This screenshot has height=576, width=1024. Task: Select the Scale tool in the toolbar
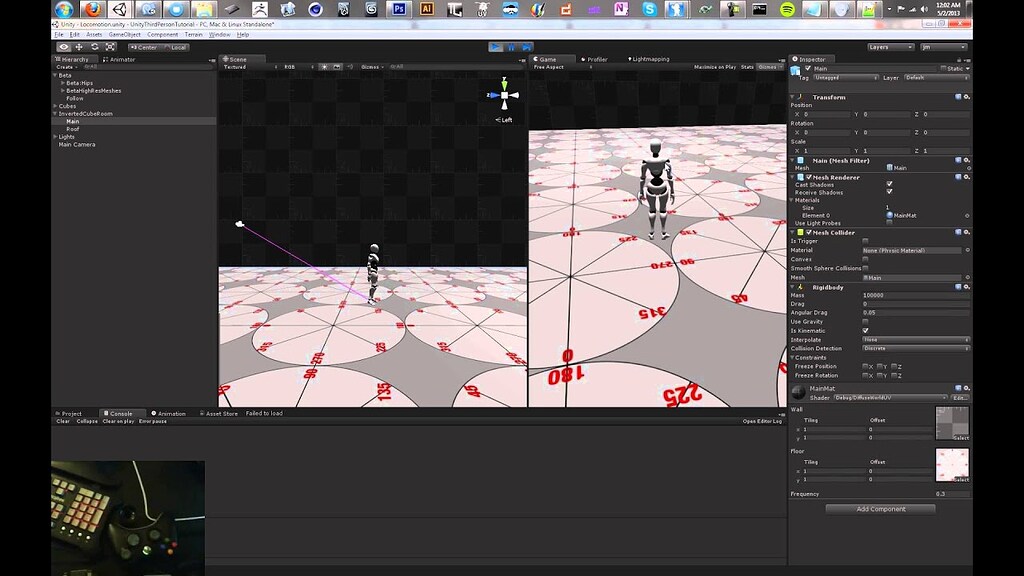tap(112, 47)
